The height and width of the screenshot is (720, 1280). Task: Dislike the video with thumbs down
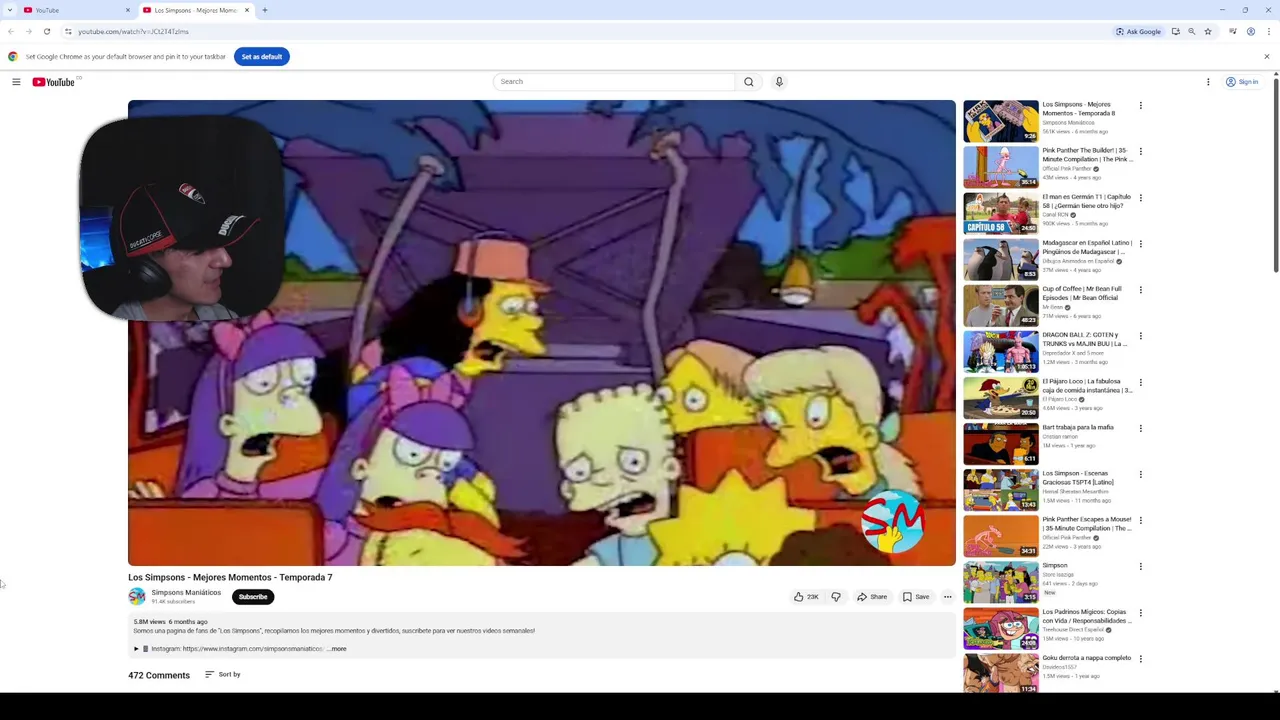click(x=836, y=597)
